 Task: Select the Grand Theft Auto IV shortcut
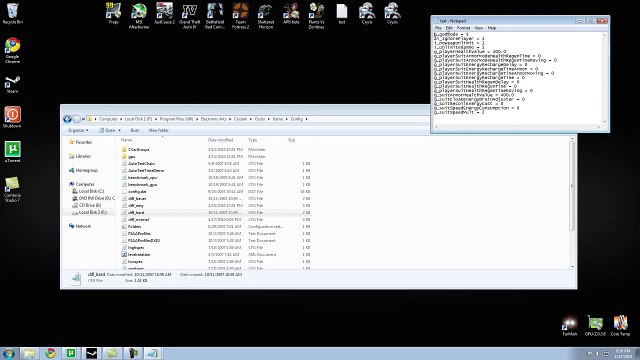click(x=190, y=16)
